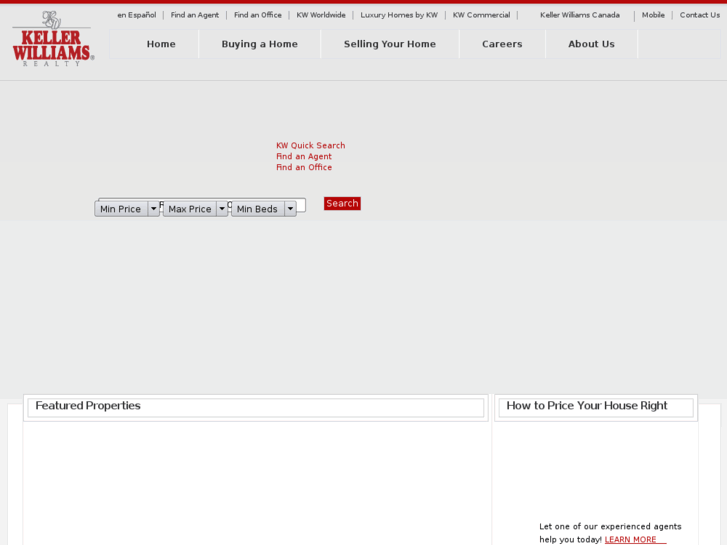Viewport: 727px width, 545px height.
Task: Open Find an Office in top bar
Action: pyautogui.click(x=258, y=15)
